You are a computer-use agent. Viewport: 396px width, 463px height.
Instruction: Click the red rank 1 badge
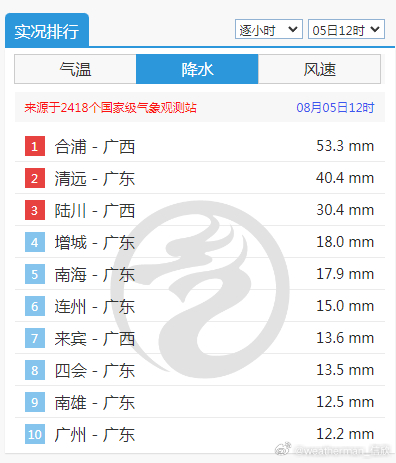(35, 146)
